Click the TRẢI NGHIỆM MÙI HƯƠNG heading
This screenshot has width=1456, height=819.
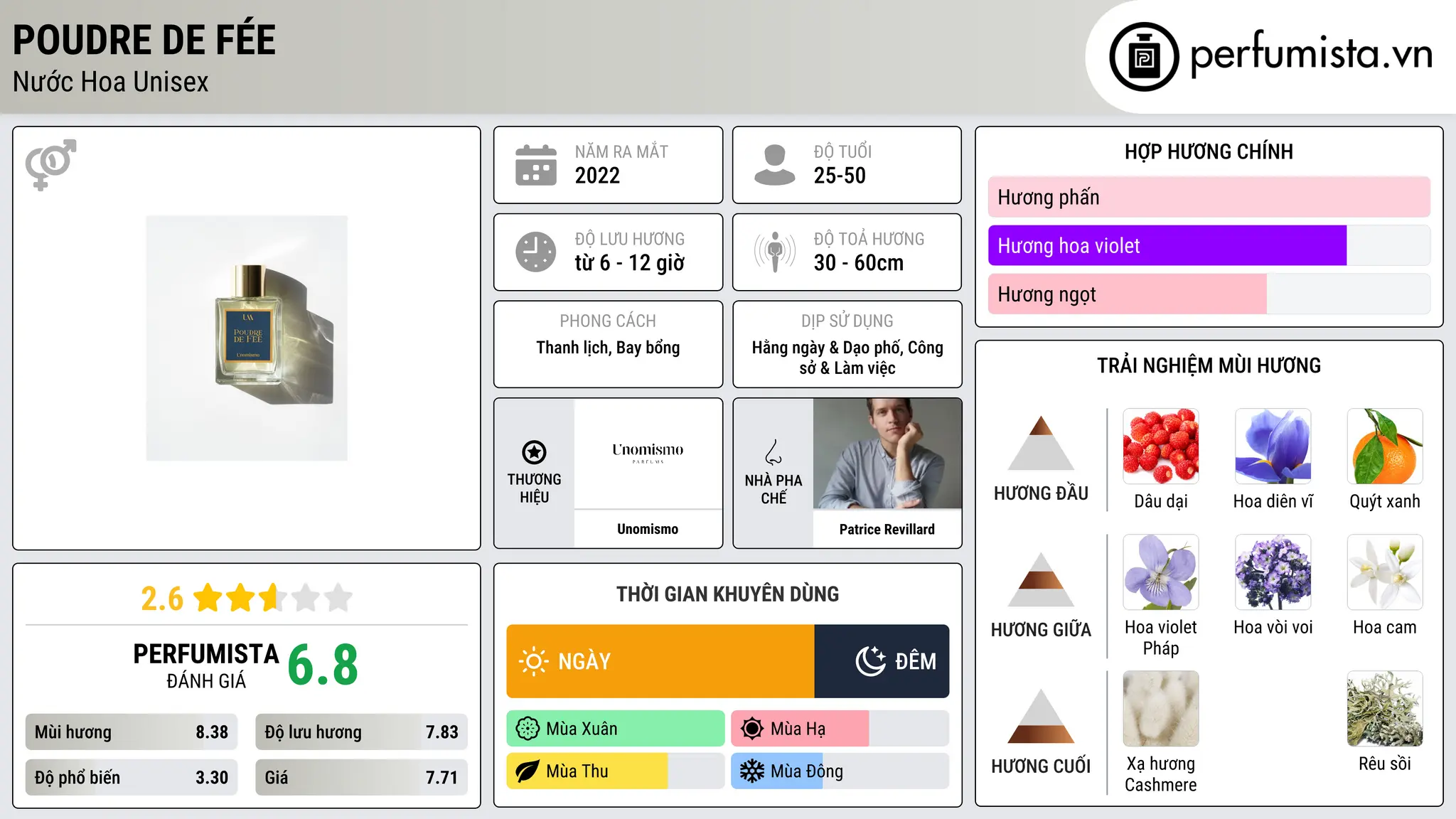coord(1209,365)
